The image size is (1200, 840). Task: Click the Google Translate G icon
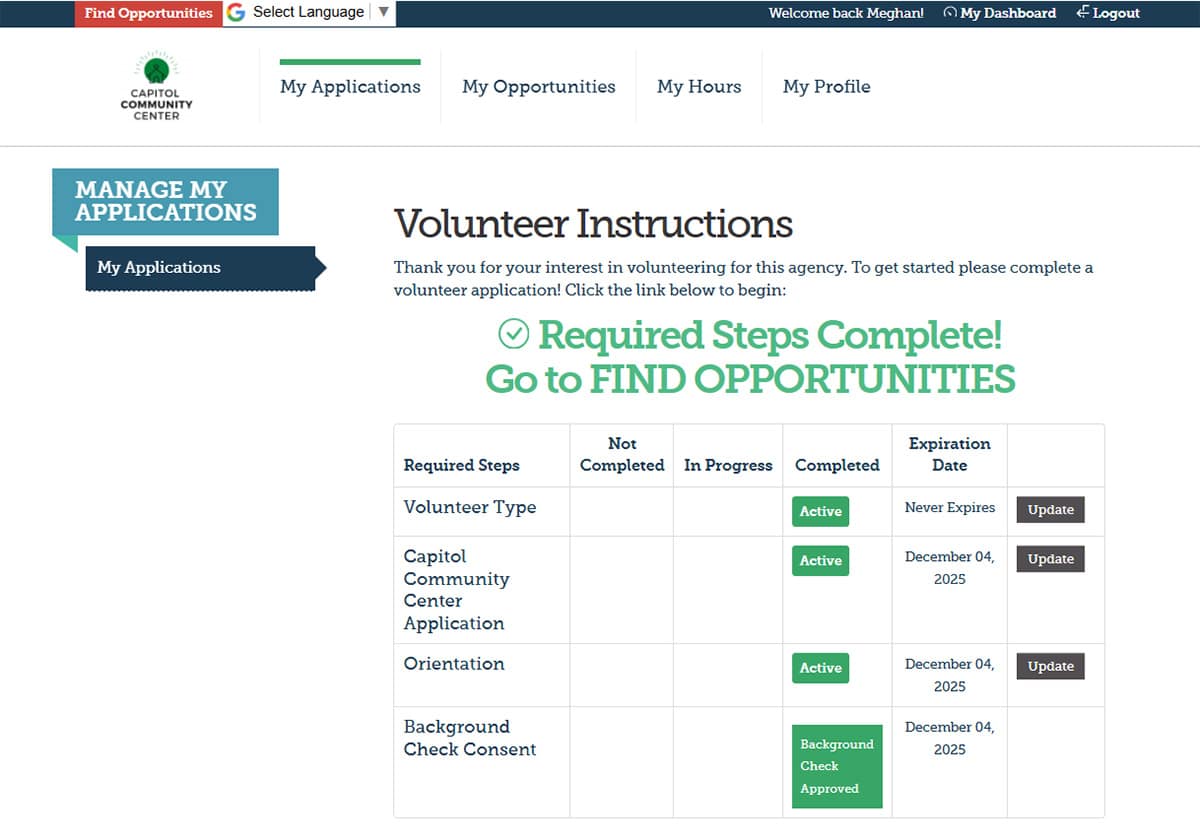[234, 13]
